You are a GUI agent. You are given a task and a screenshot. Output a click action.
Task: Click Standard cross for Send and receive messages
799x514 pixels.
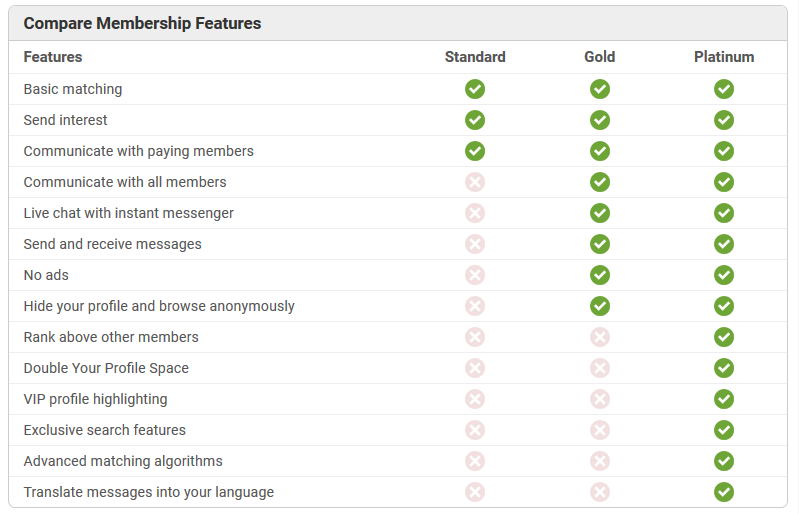coord(475,244)
